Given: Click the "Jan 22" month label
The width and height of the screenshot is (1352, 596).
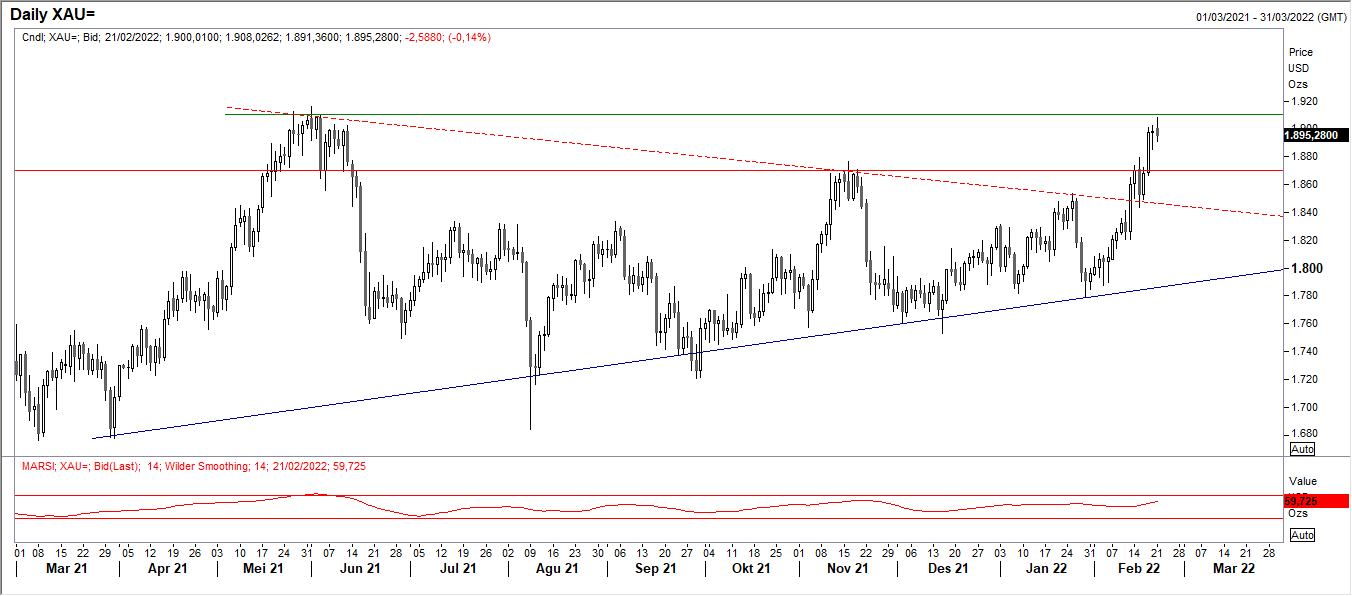Looking at the screenshot, I should point(1045,569).
